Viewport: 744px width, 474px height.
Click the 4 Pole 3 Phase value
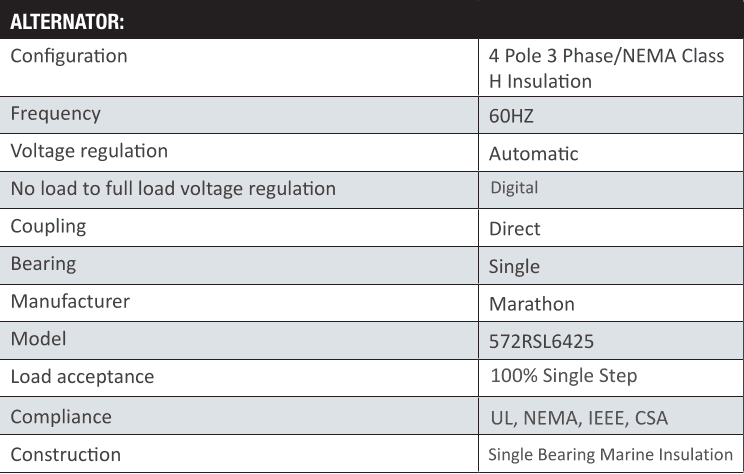click(x=606, y=68)
